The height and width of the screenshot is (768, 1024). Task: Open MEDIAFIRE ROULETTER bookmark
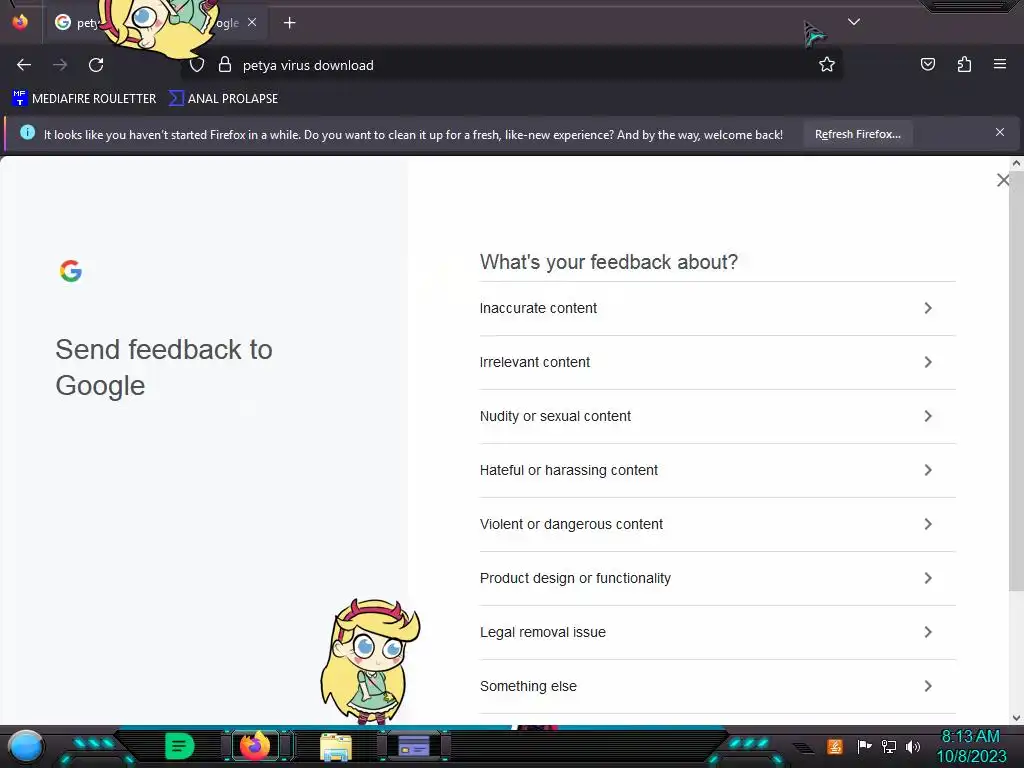(84, 99)
